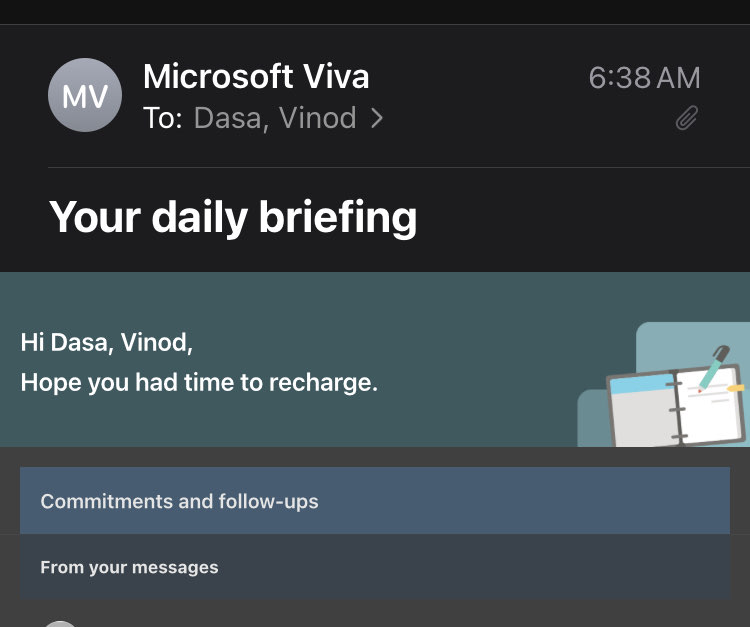Click the blue header strip of the notebook illustration
This screenshot has width=750, height=627.
pos(640,385)
